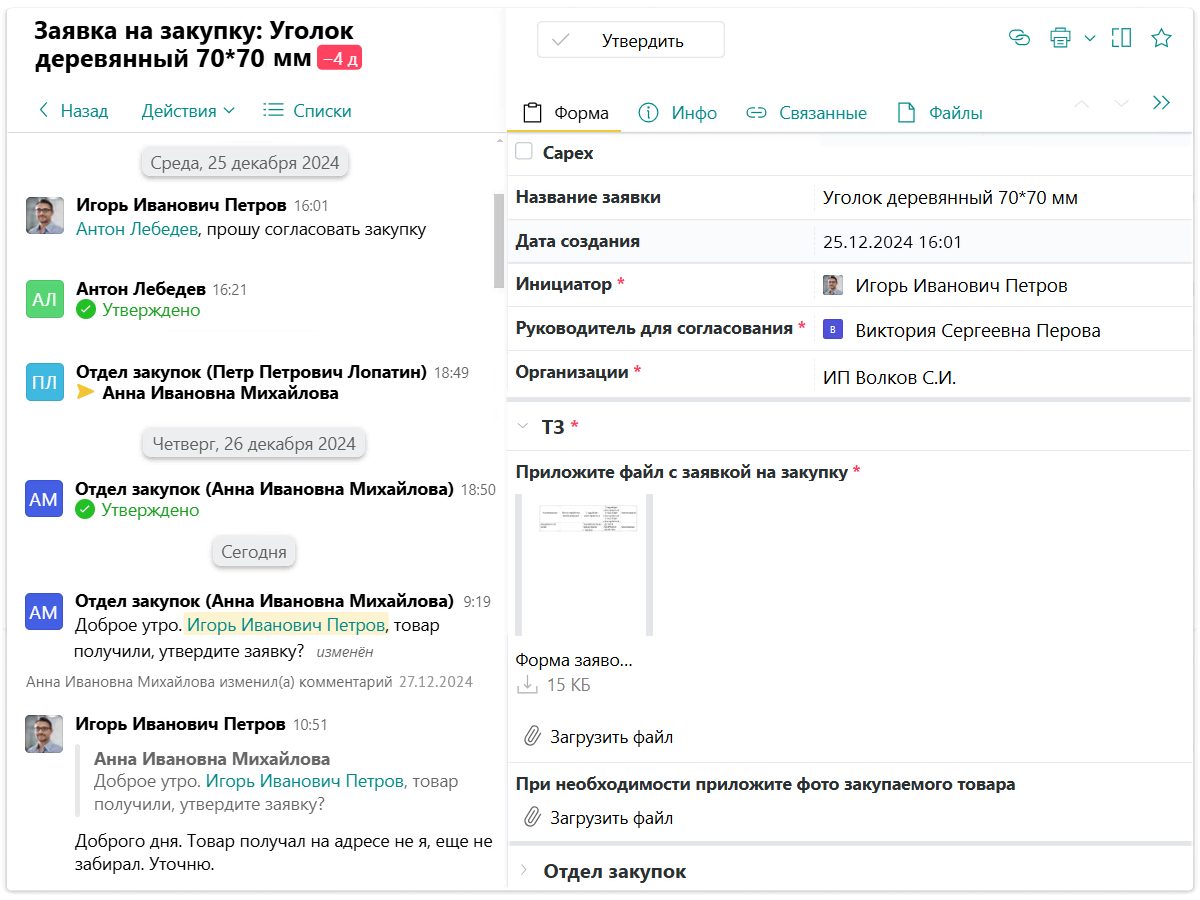The image size is (1200, 900).
Task: Open the Связанные tab
Action: click(807, 113)
